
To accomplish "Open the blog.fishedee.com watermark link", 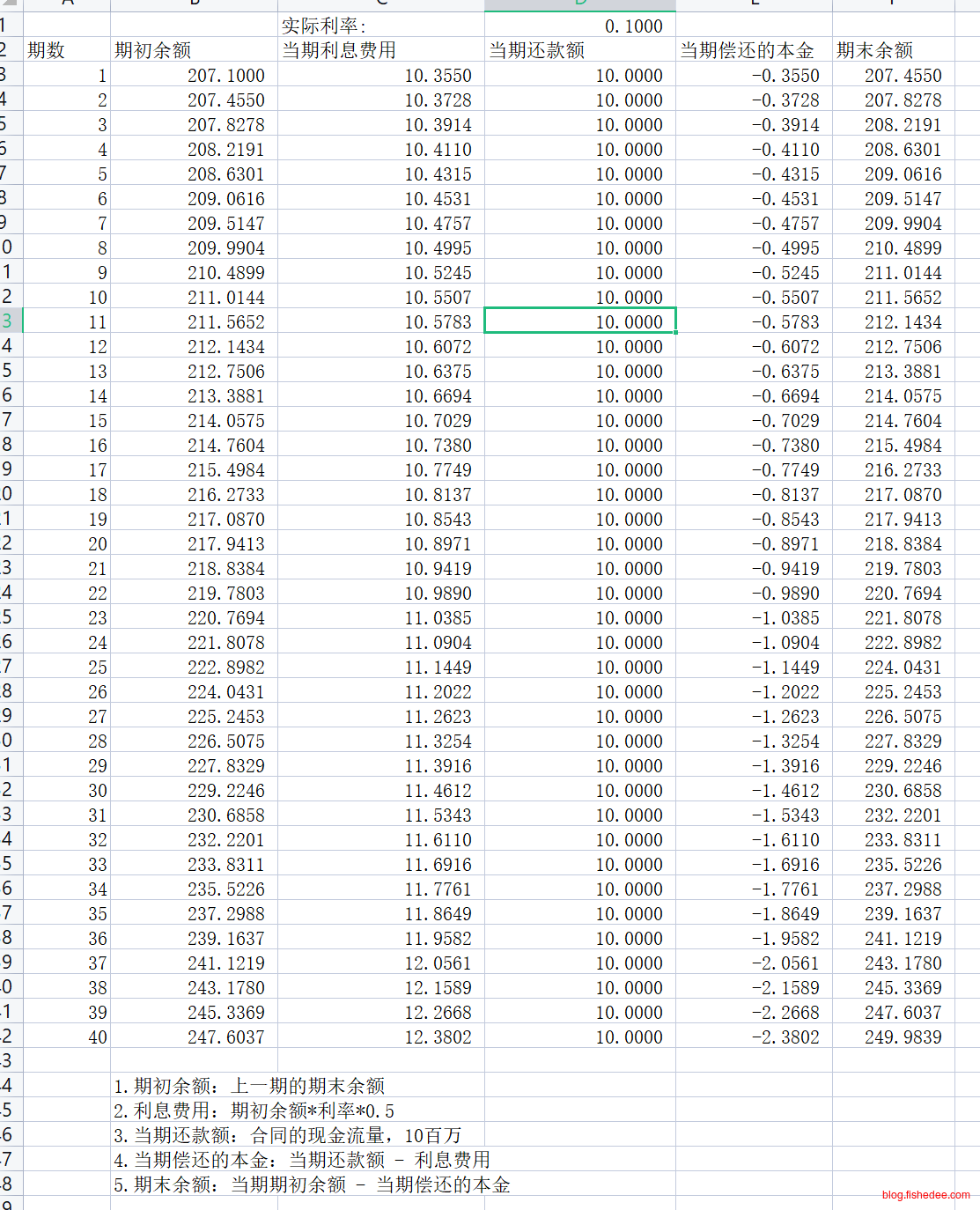I will click(925, 1195).
